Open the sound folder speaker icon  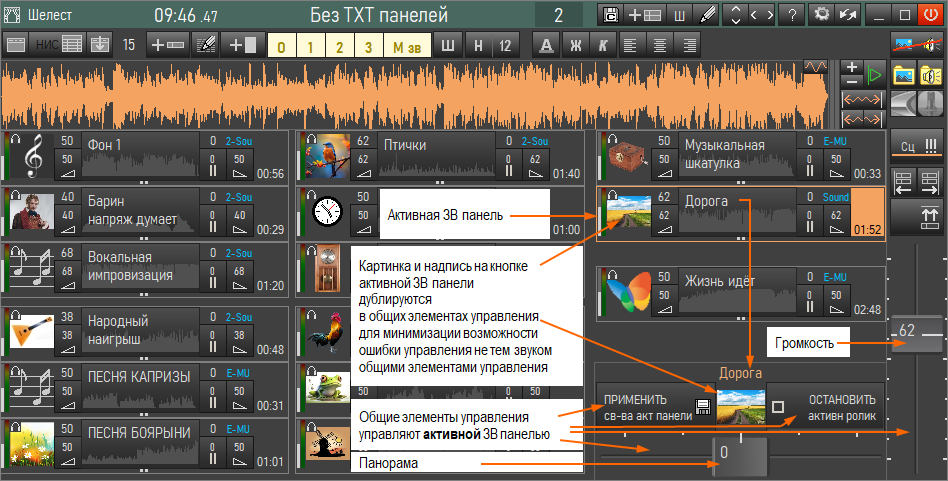930,75
